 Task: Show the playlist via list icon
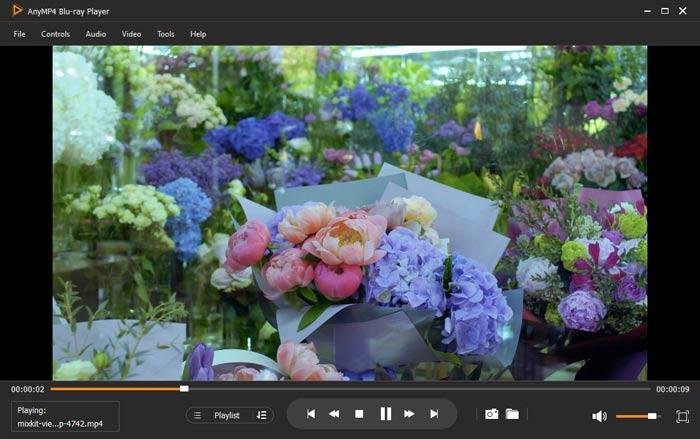coord(198,415)
